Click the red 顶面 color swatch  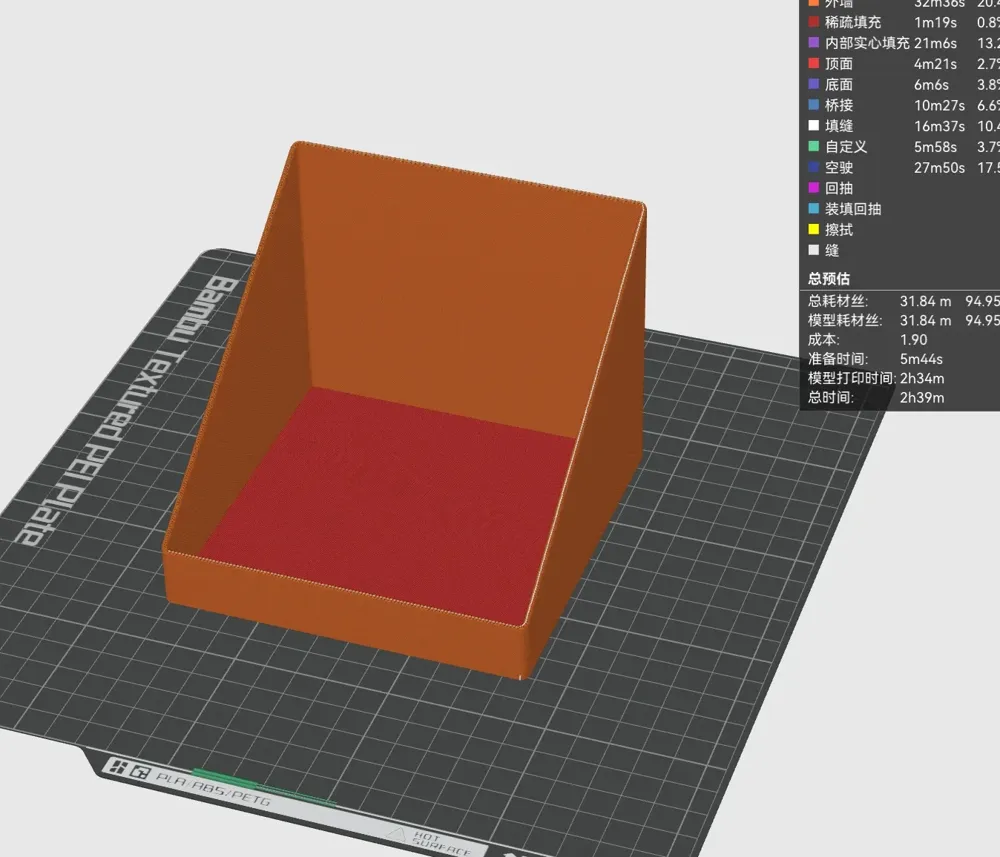click(x=814, y=63)
